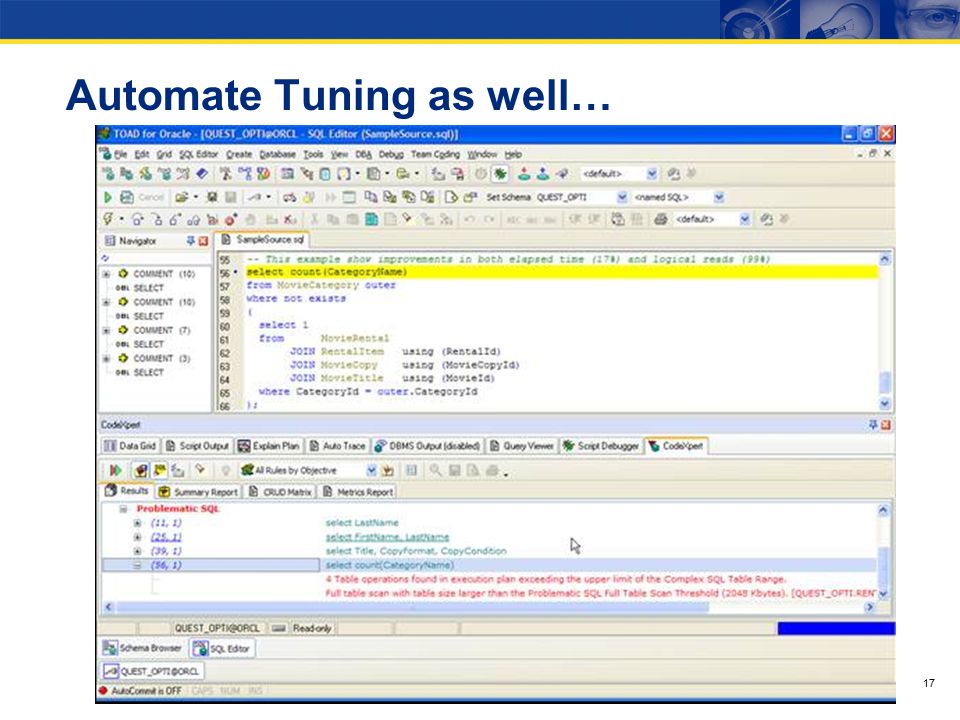The width and height of the screenshot is (960, 720).
Task: Run the statement with the green Execute arrow
Action: [108, 197]
